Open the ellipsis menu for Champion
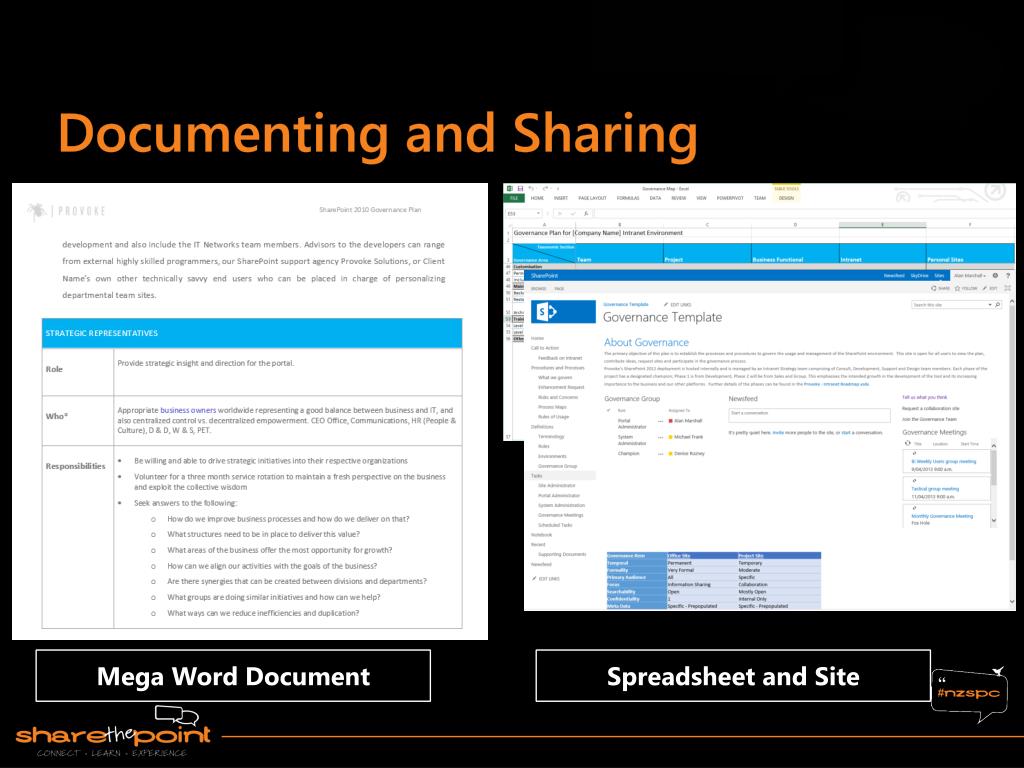The width and height of the screenshot is (1024, 768). pos(660,453)
